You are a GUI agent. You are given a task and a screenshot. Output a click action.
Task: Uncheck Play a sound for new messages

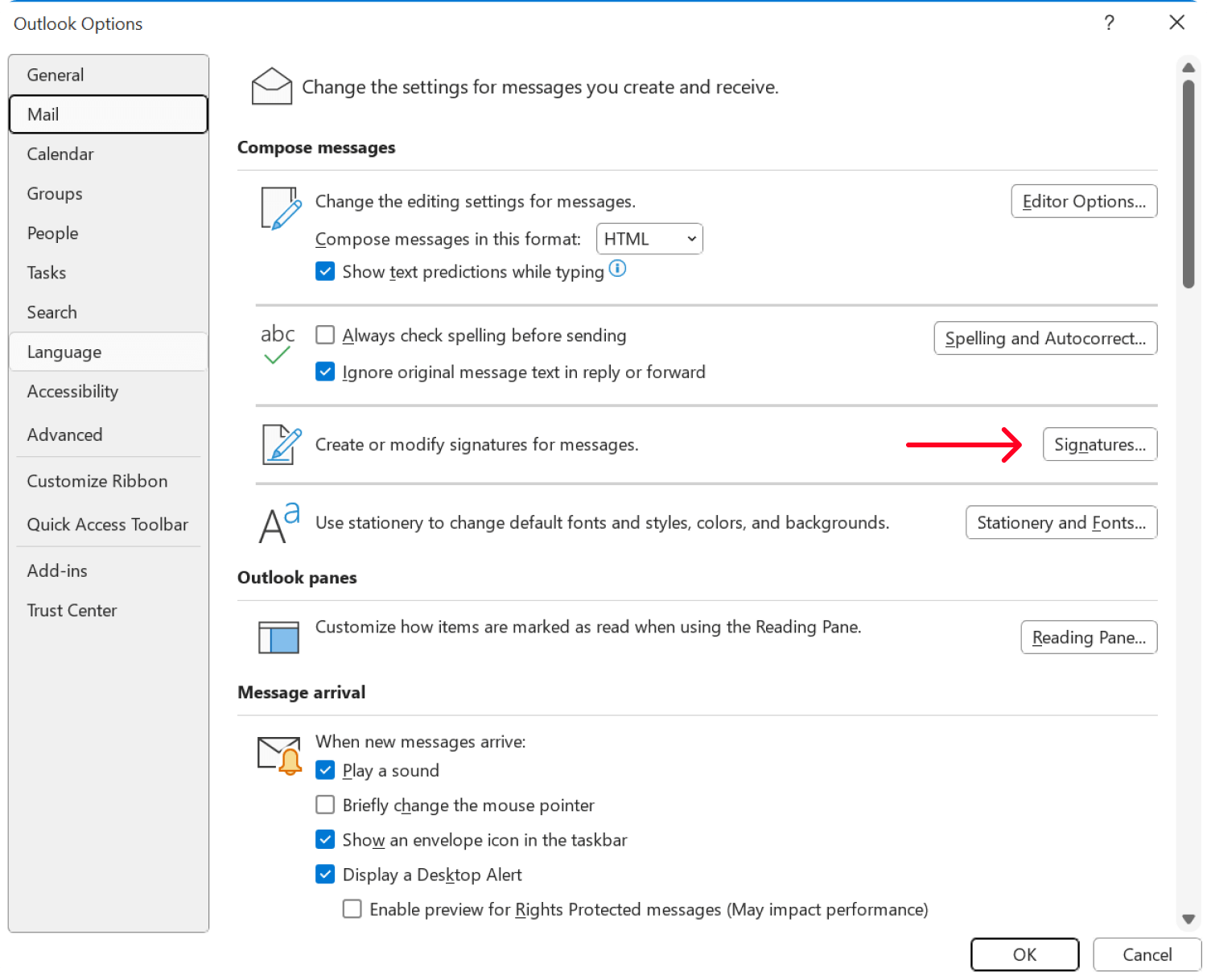coord(324,770)
